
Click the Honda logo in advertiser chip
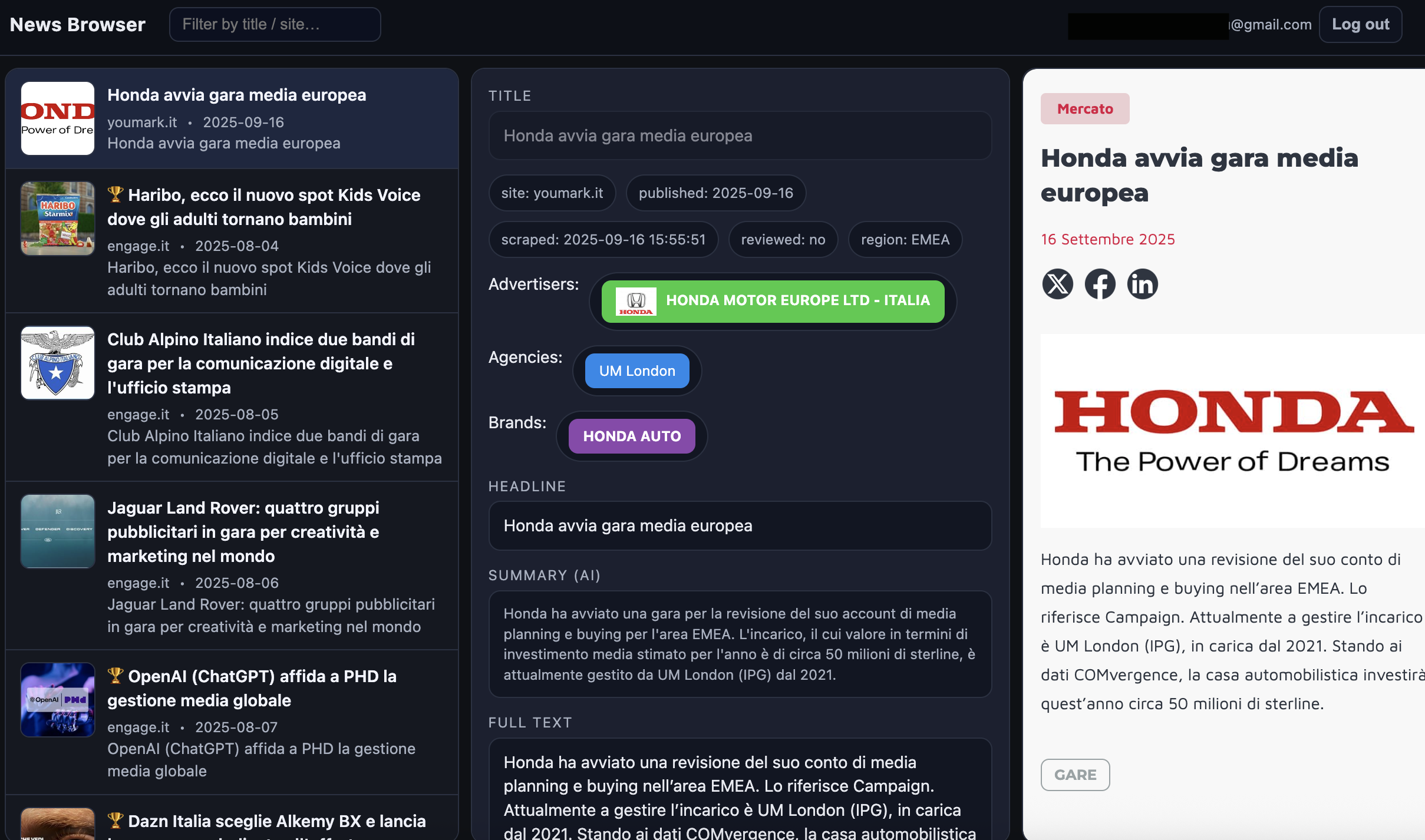click(636, 301)
